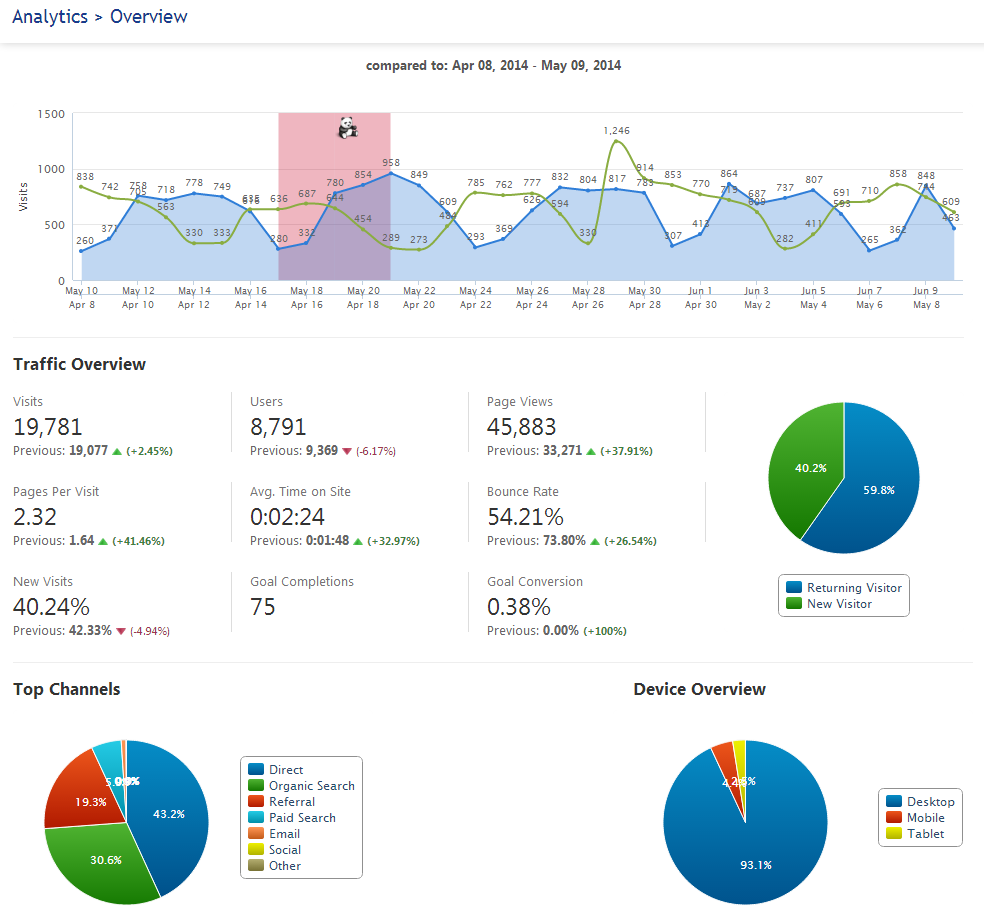Select the Paid Search legend label
984x923 pixels.
click(302, 818)
